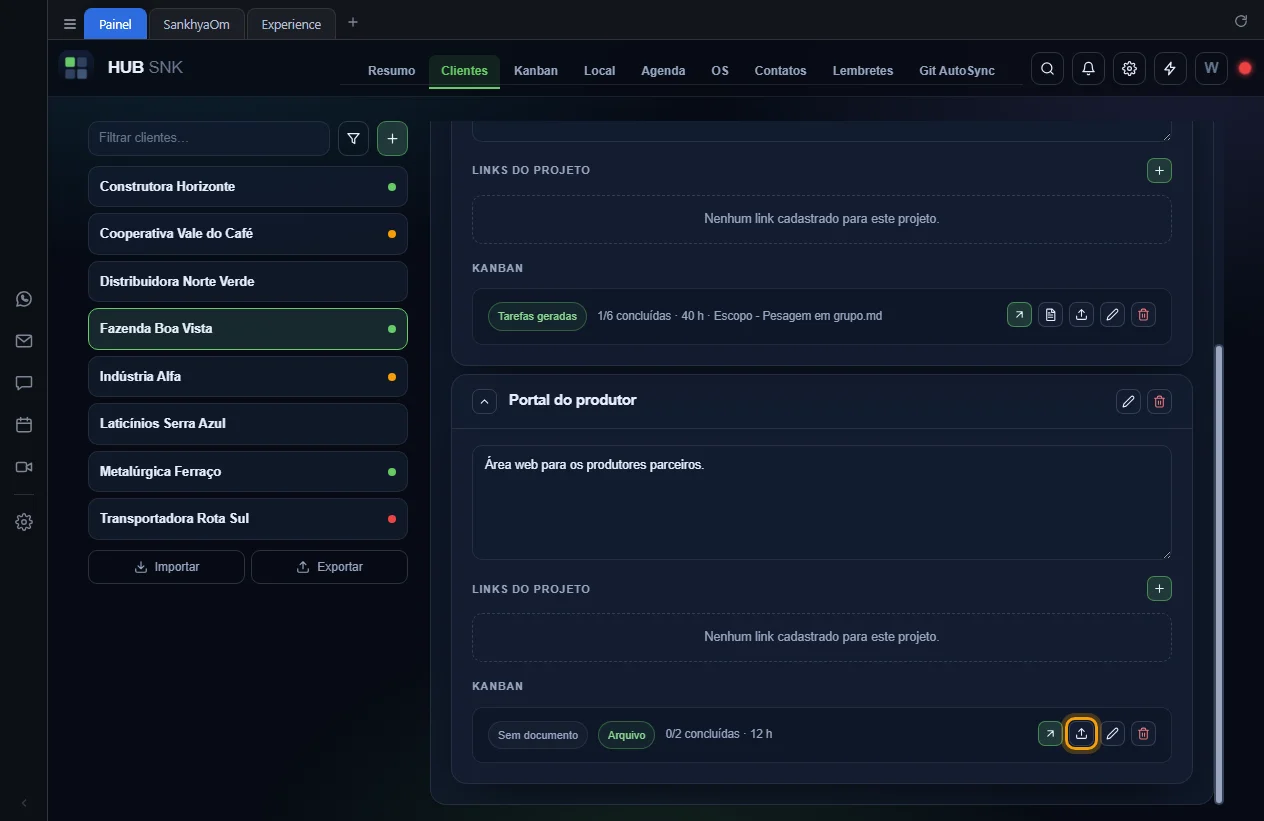Select client Metalúrgica Ferraço
Viewport: 1264px width, 821px height.
248,471
